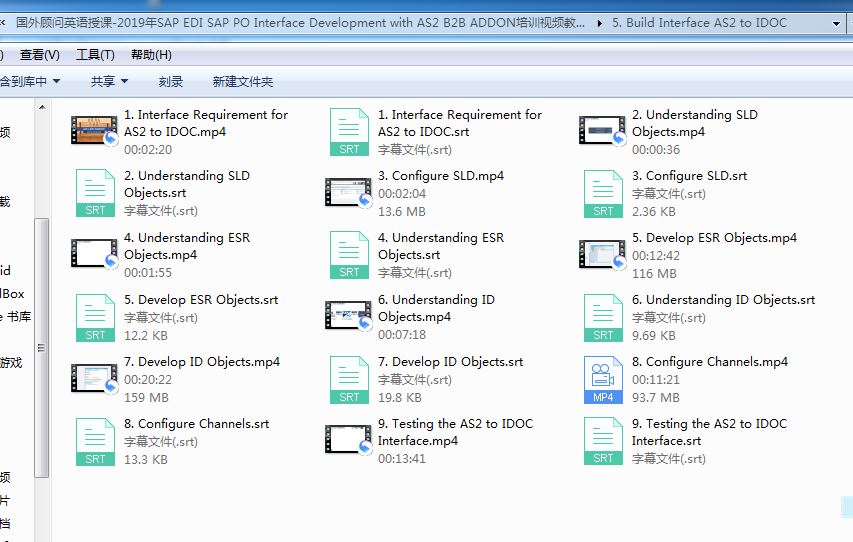Screen dimensions: 853x542
Task: Open the 帮助(H) menu
Action: pos(151,55)
